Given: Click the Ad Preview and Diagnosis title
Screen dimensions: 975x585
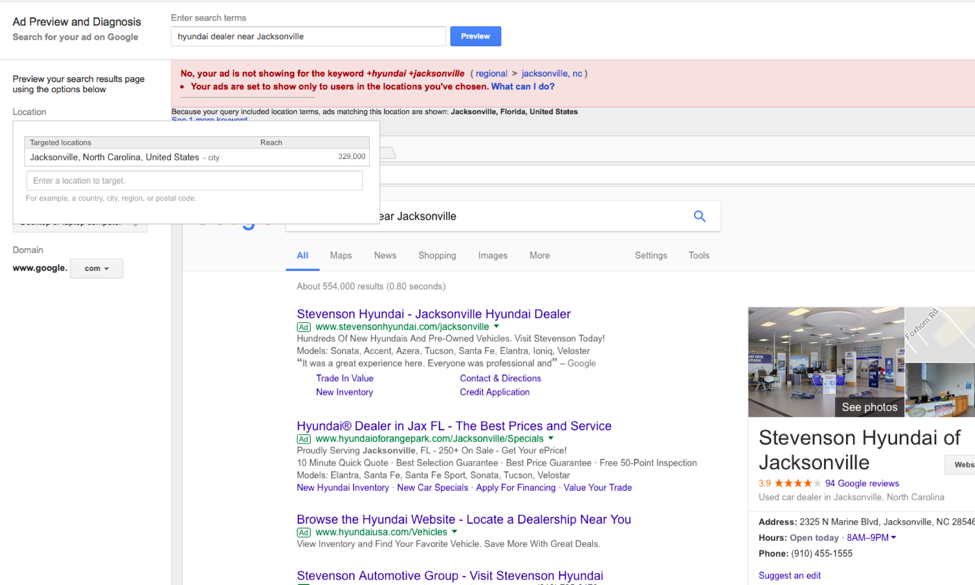Looking at the screenshot, I should coord(76,22).
